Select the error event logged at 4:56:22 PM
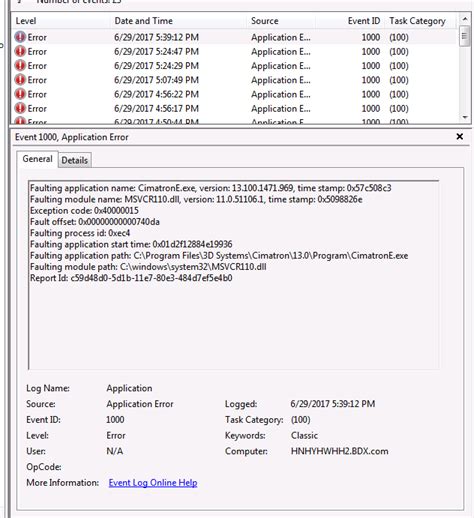The image size is (474, 518). [235, 95]
